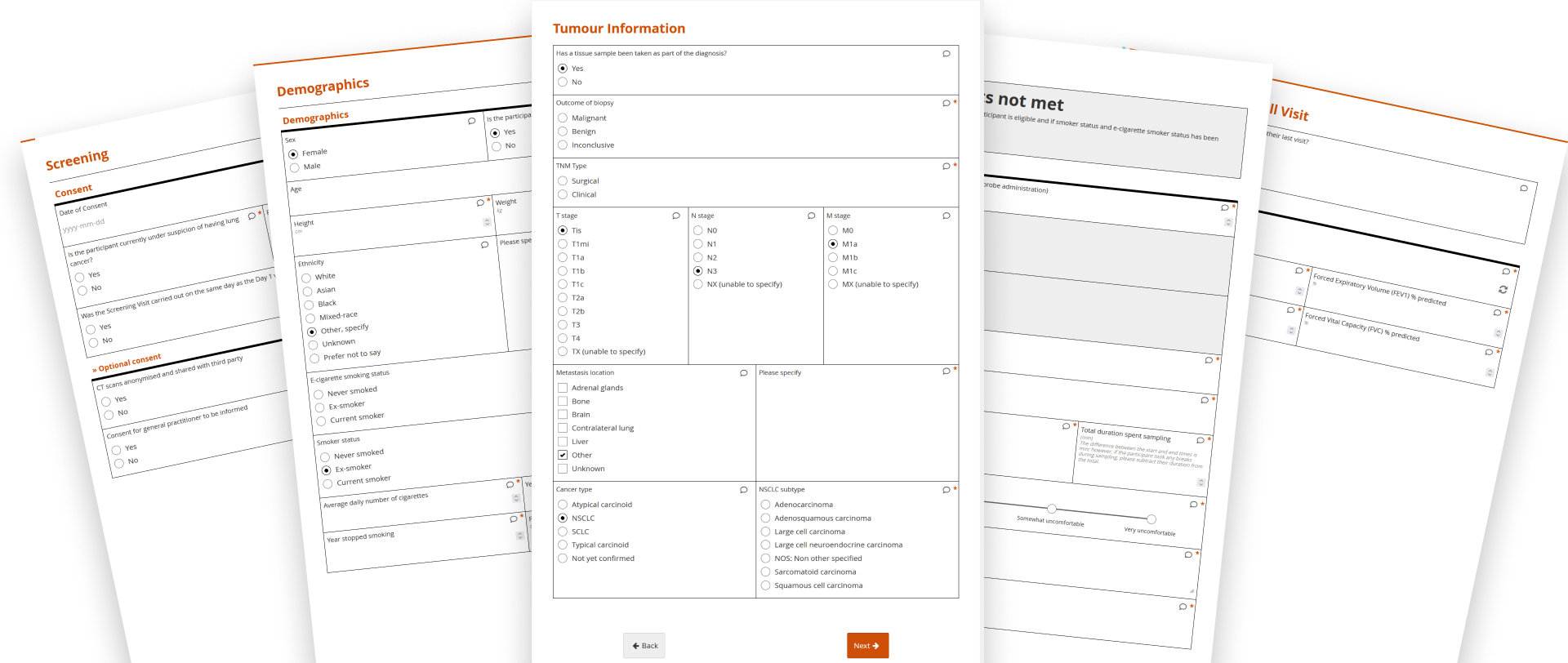Choose Surgical TNM type

click(563, 181)
